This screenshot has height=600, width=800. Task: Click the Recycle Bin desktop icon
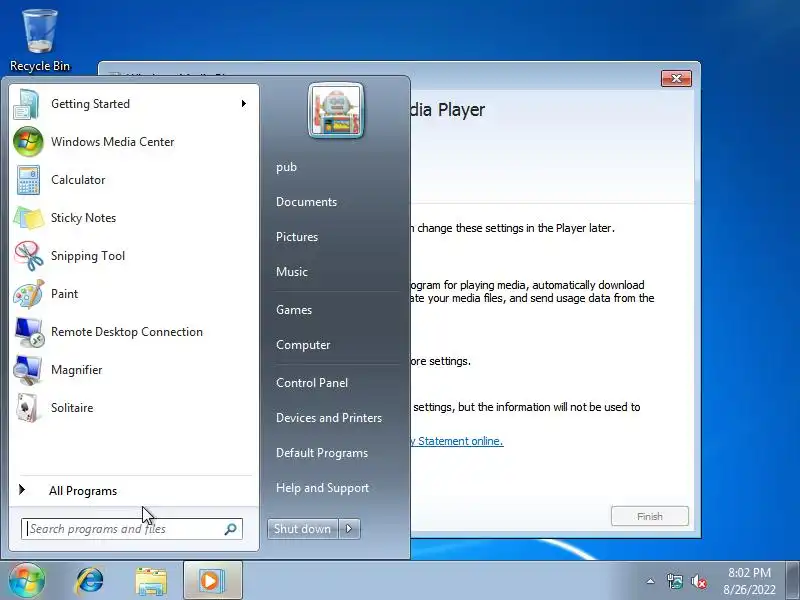coord(40,41)
